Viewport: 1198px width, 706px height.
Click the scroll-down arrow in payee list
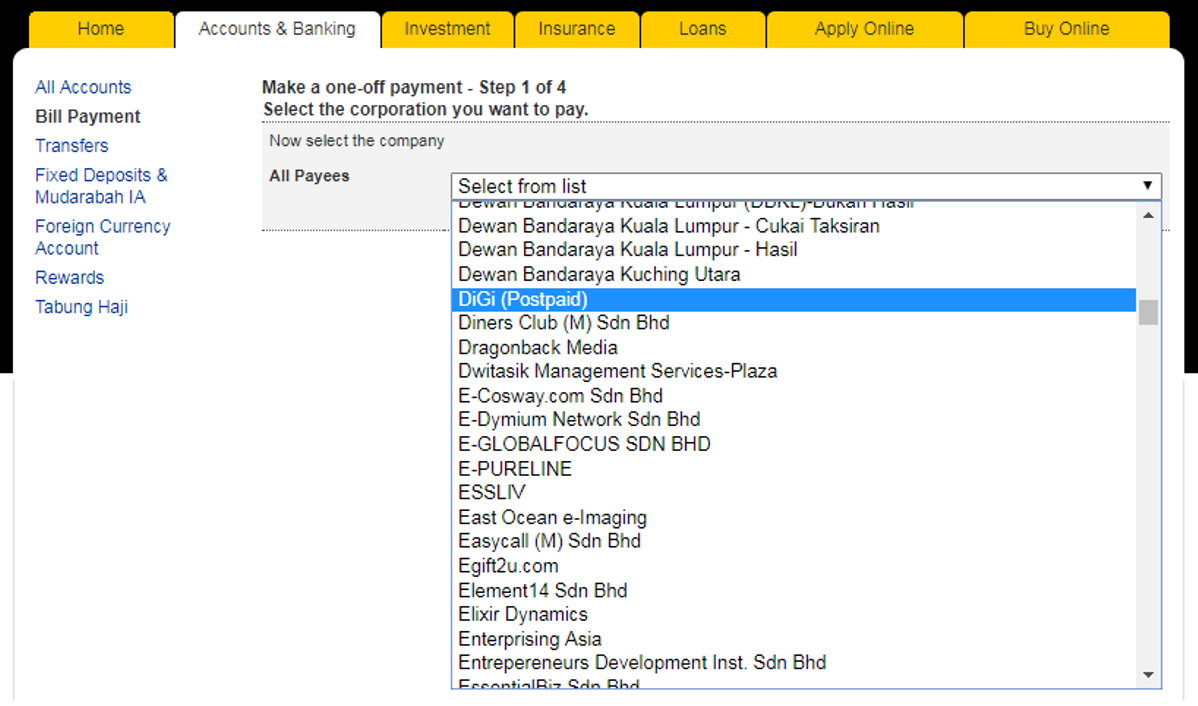click(x=1148, y=675)
